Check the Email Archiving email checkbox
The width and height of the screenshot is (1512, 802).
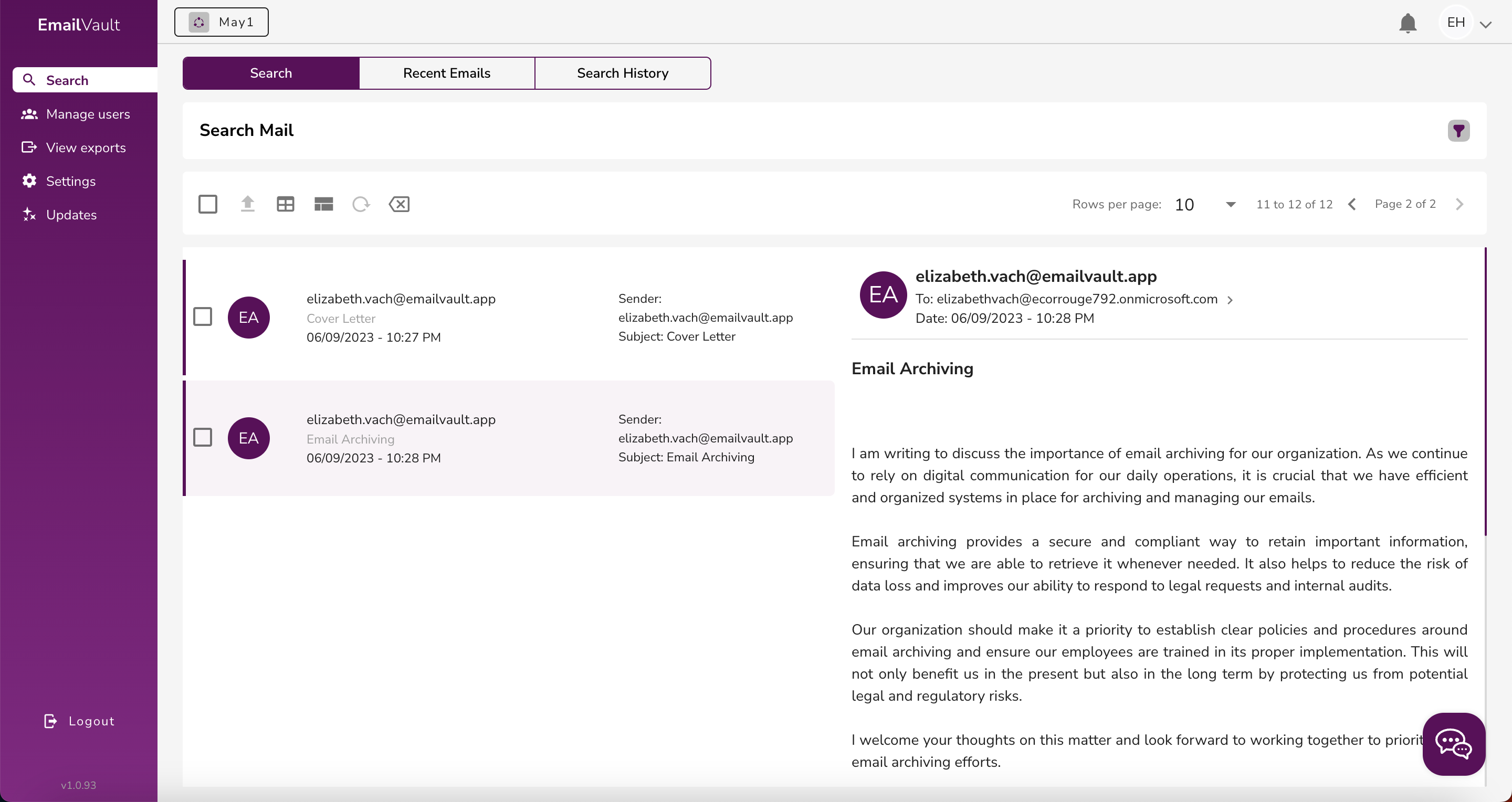click(x=203, y=437)
